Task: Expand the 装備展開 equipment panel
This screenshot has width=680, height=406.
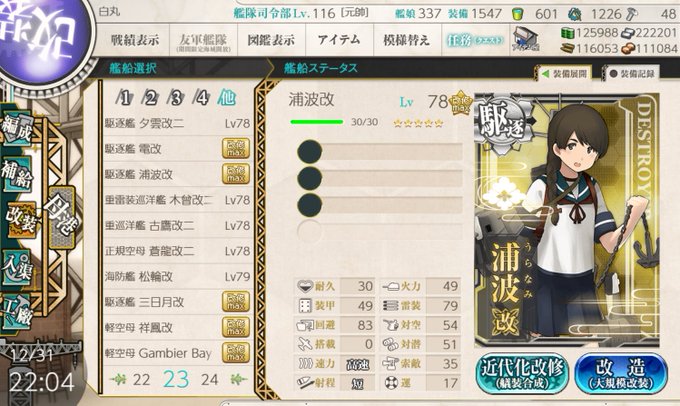Action: [x=565, y=74]
